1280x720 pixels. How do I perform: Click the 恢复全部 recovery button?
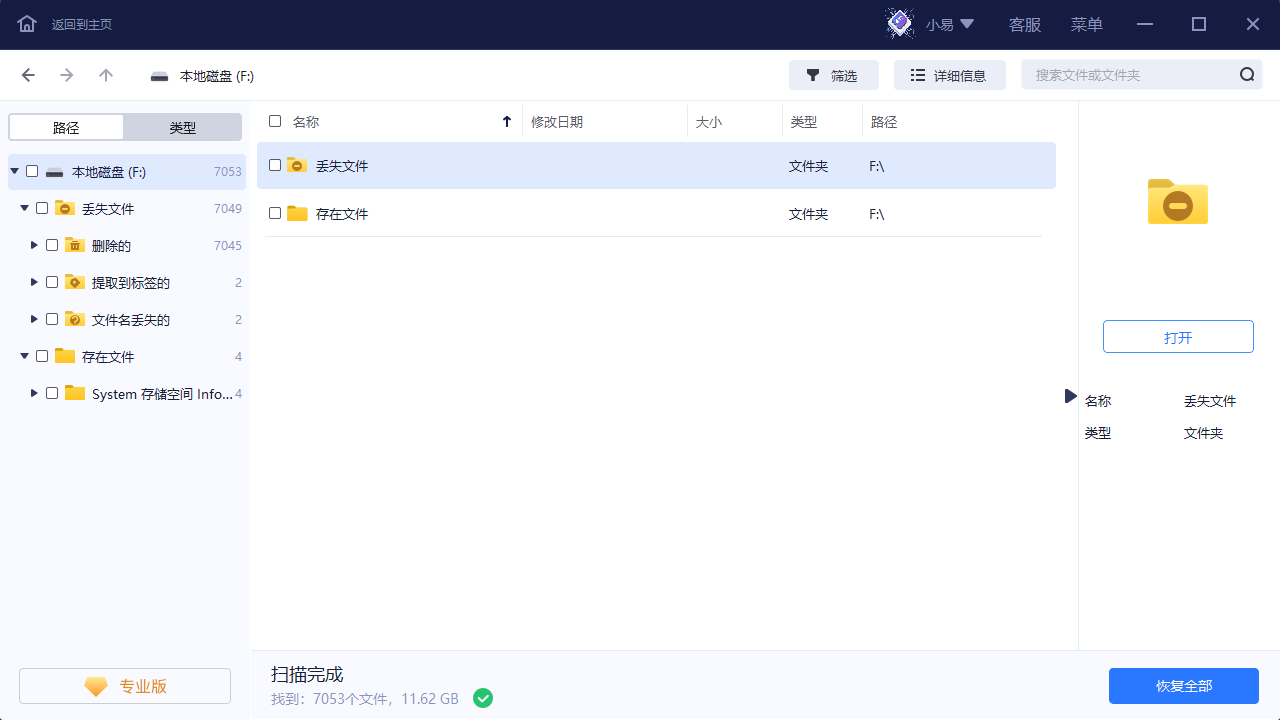pos(1183,686)
